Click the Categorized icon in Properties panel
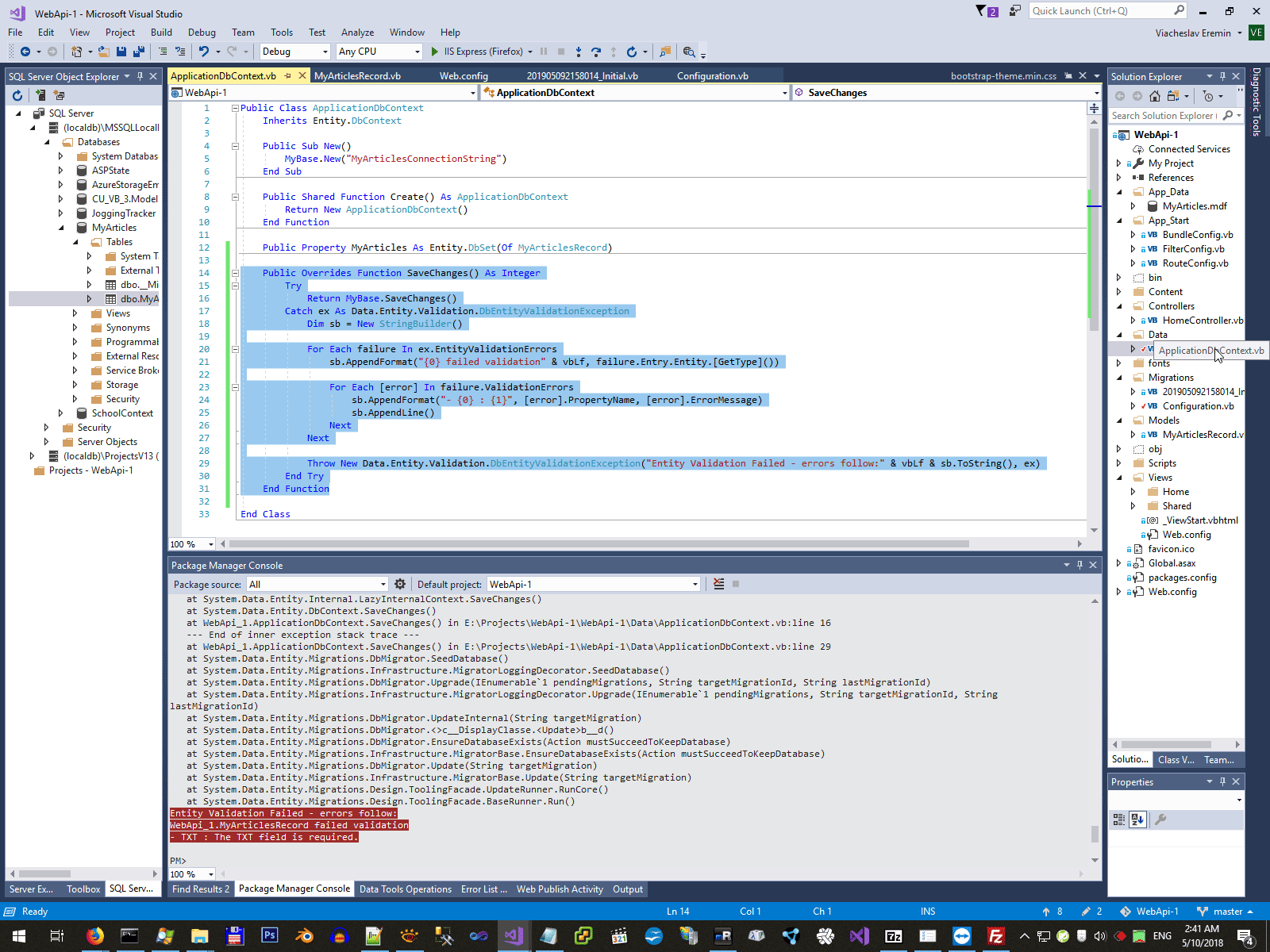The width and height of the screenshot is (1270, 952). coord(1119,820)
